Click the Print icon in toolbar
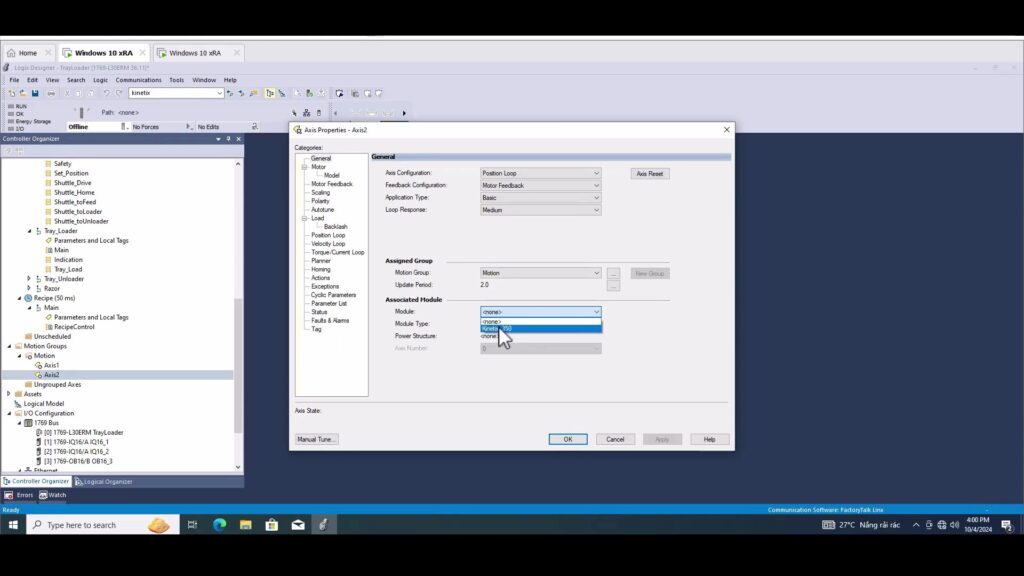Image resolution: width=1024 pixels, height=576 pixels. (51, 93)
